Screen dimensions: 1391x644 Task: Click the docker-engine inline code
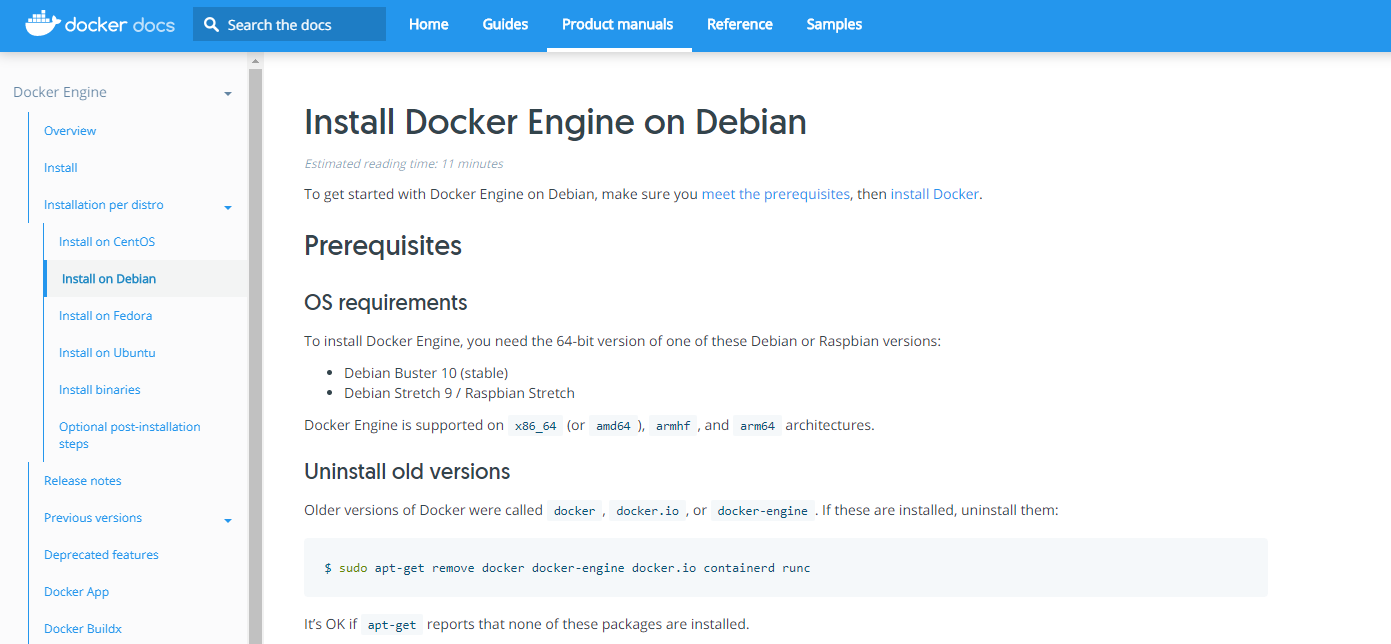[762, 510]
